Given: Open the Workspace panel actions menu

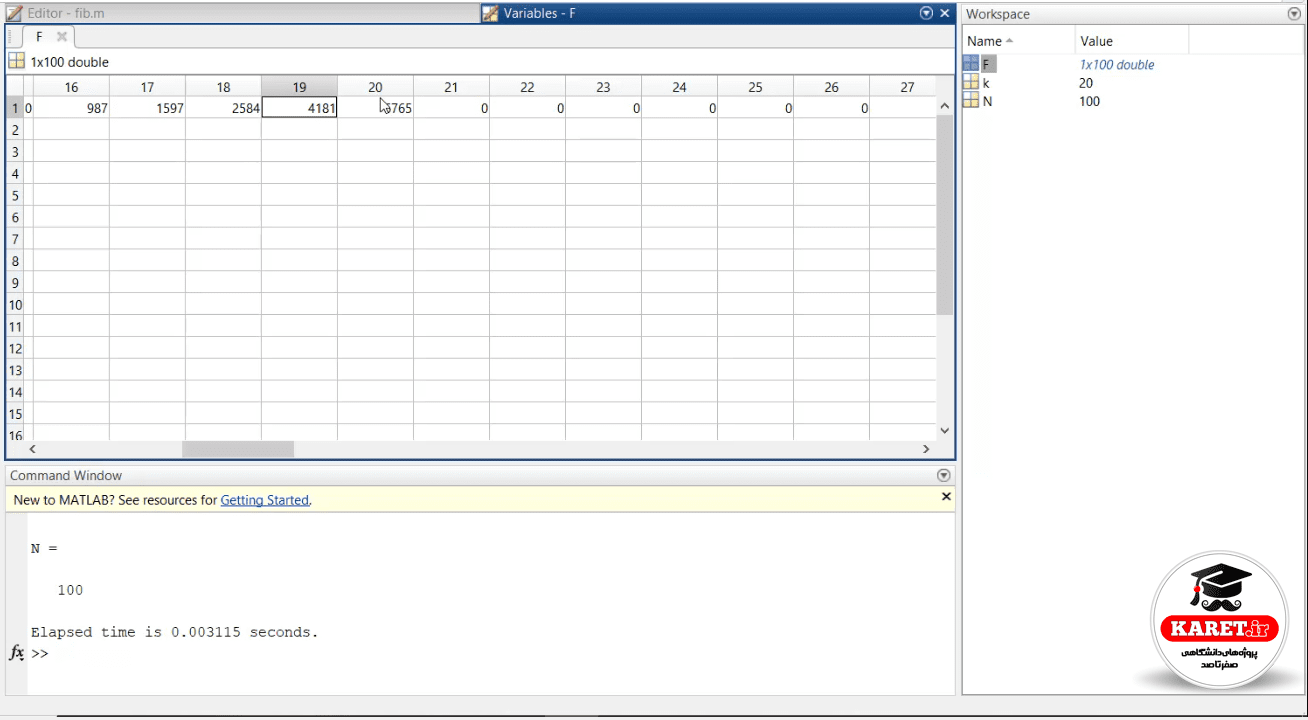Looking at the screenshot, I should coord(1295,14).
